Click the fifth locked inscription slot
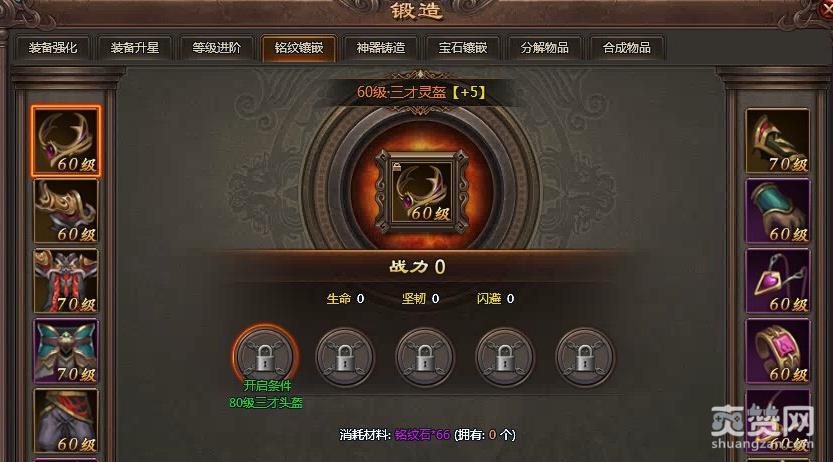Viewport: 833px width, 462px height. click(584, 357)
